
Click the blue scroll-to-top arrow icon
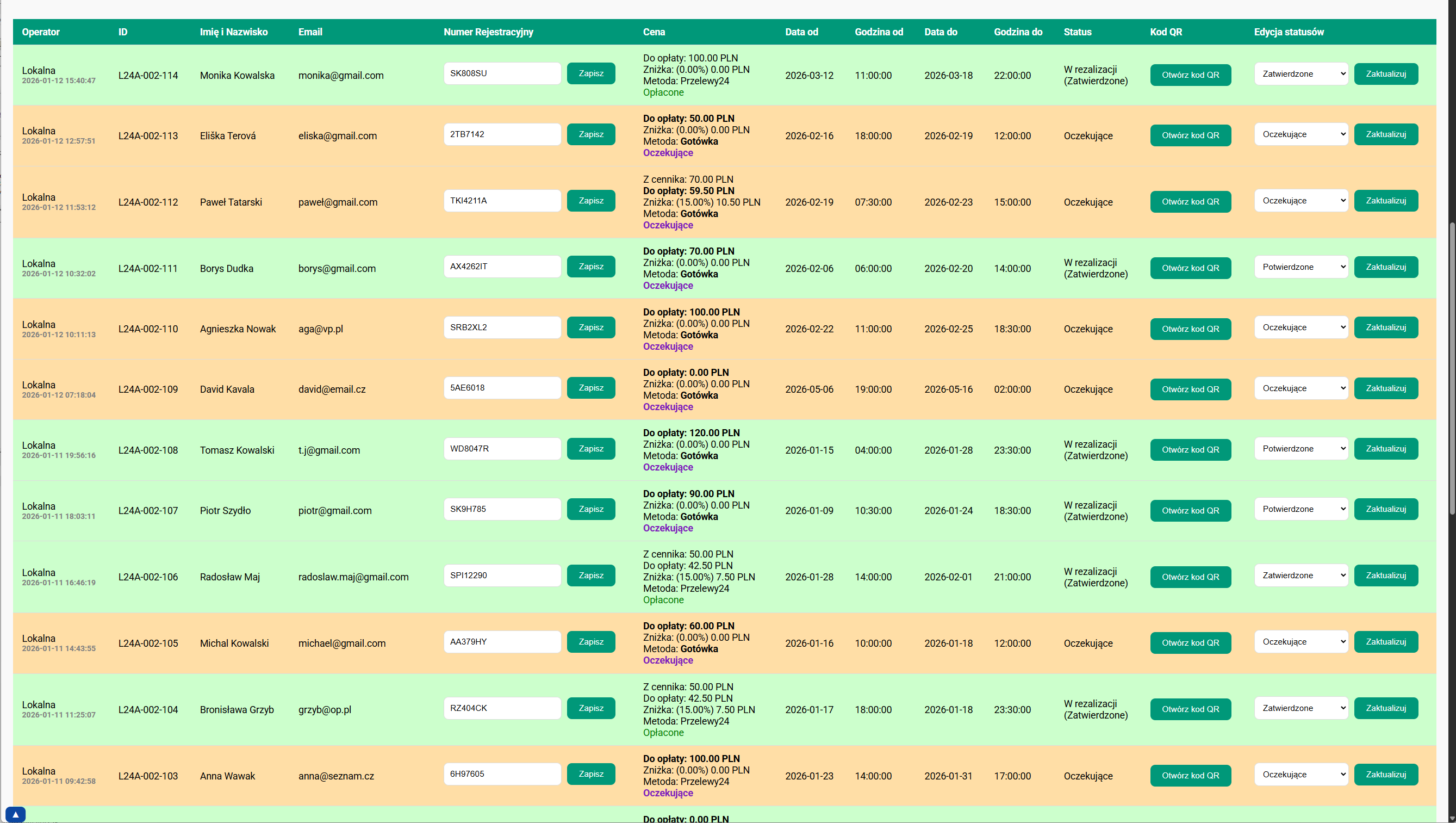click(x=15, y=814)
